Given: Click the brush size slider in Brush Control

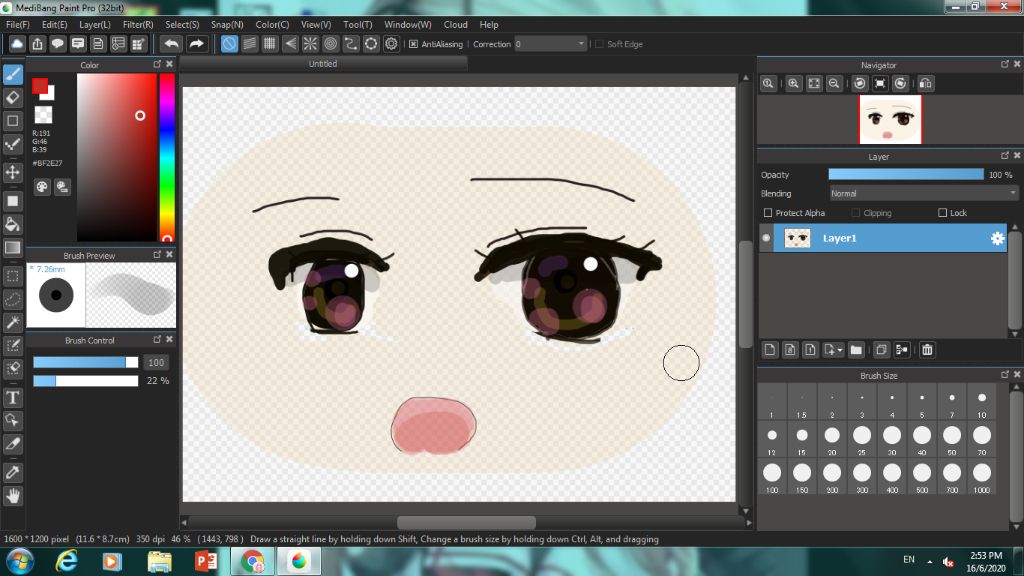Looking at the screenshot, I should tap(86, 362).
